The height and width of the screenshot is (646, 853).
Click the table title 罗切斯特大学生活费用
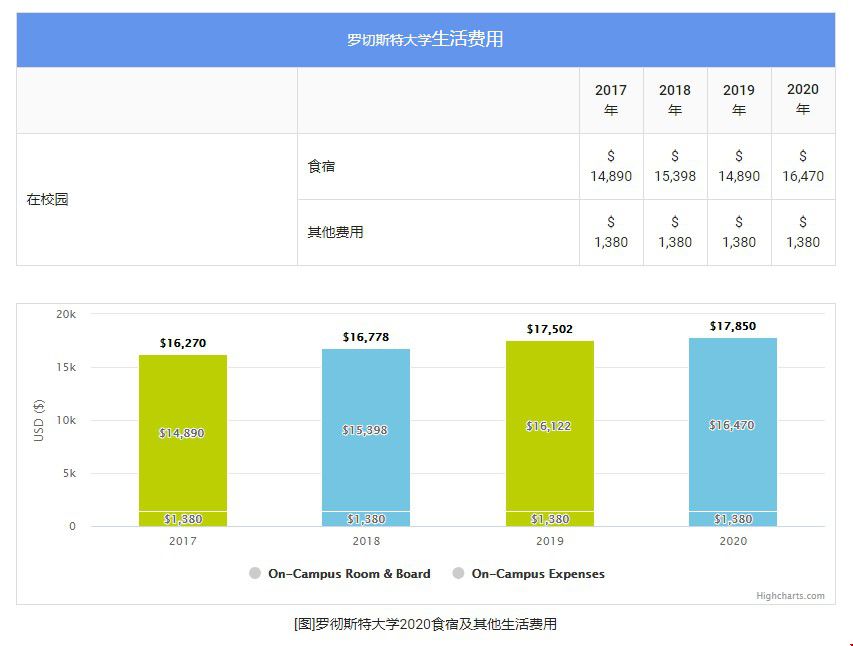tap(425, 40)
